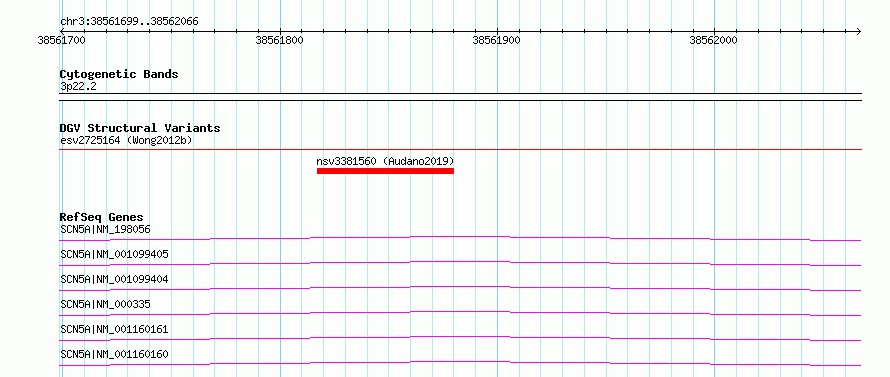Click the chr3:38561699..38562066 region label
The height and width of the screenshot is (377, 890).
click(x=129, y=22)
